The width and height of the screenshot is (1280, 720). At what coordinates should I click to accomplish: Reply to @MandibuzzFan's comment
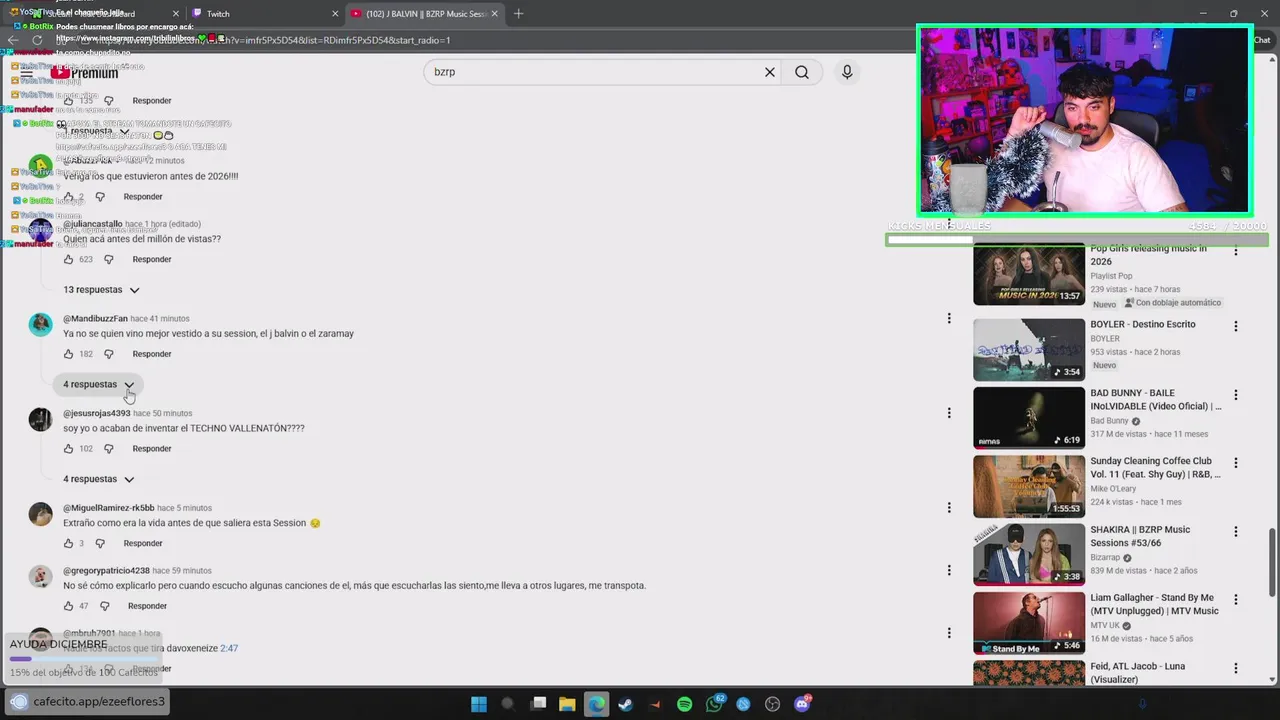point(152,354)
